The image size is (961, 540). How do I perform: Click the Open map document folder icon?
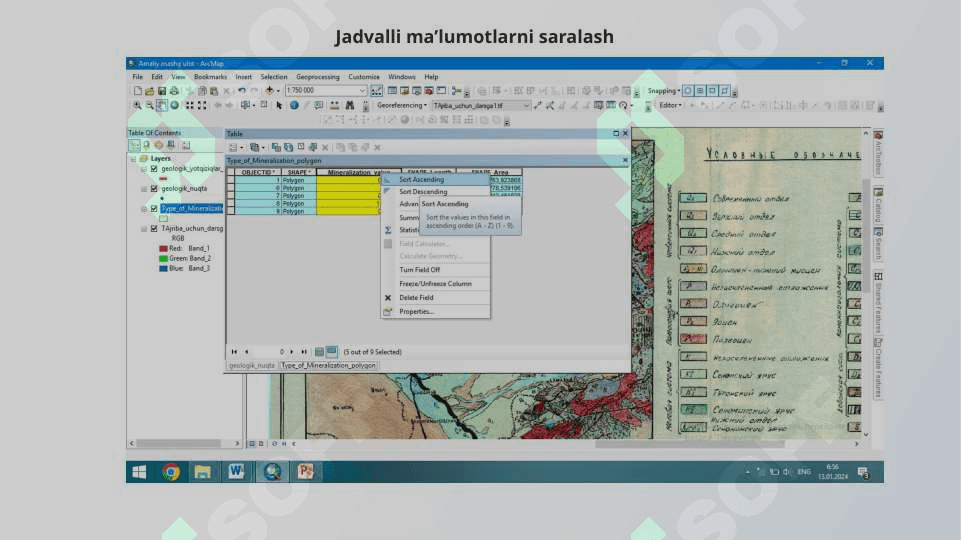150,91
